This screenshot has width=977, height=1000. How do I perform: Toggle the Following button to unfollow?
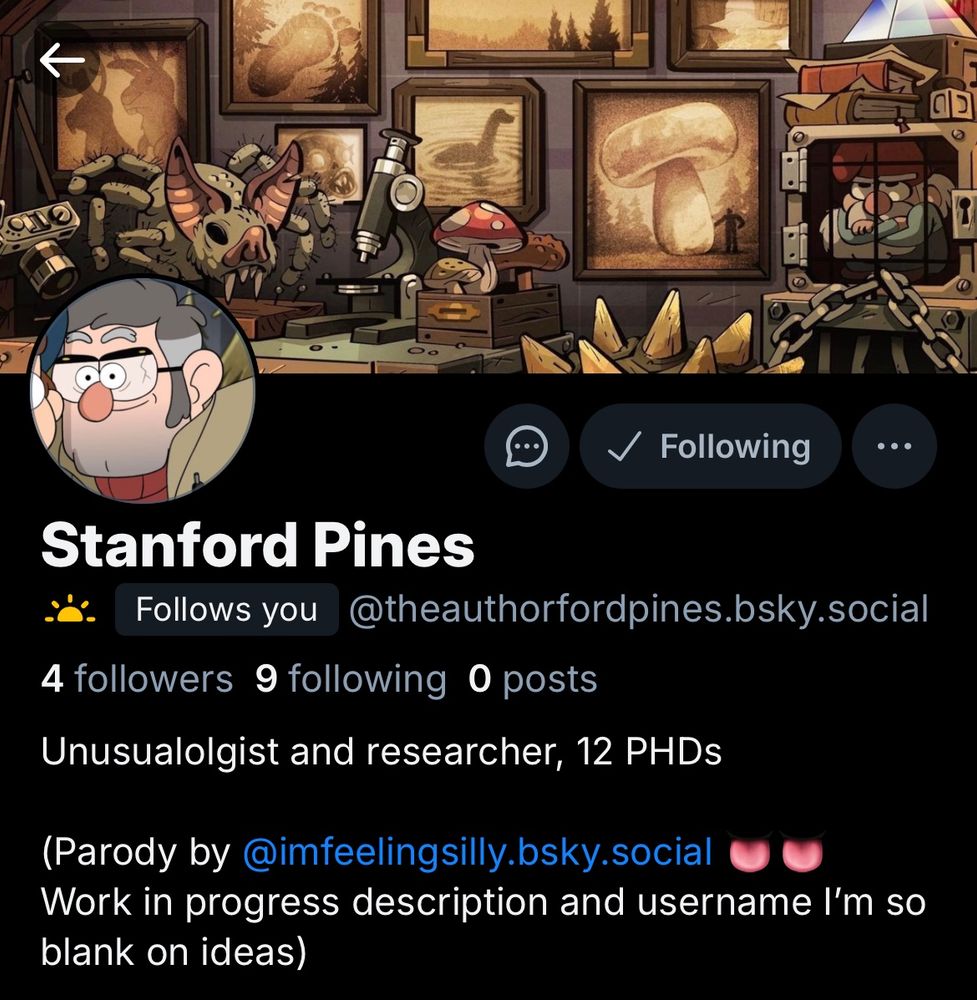[x=710, y=446]
